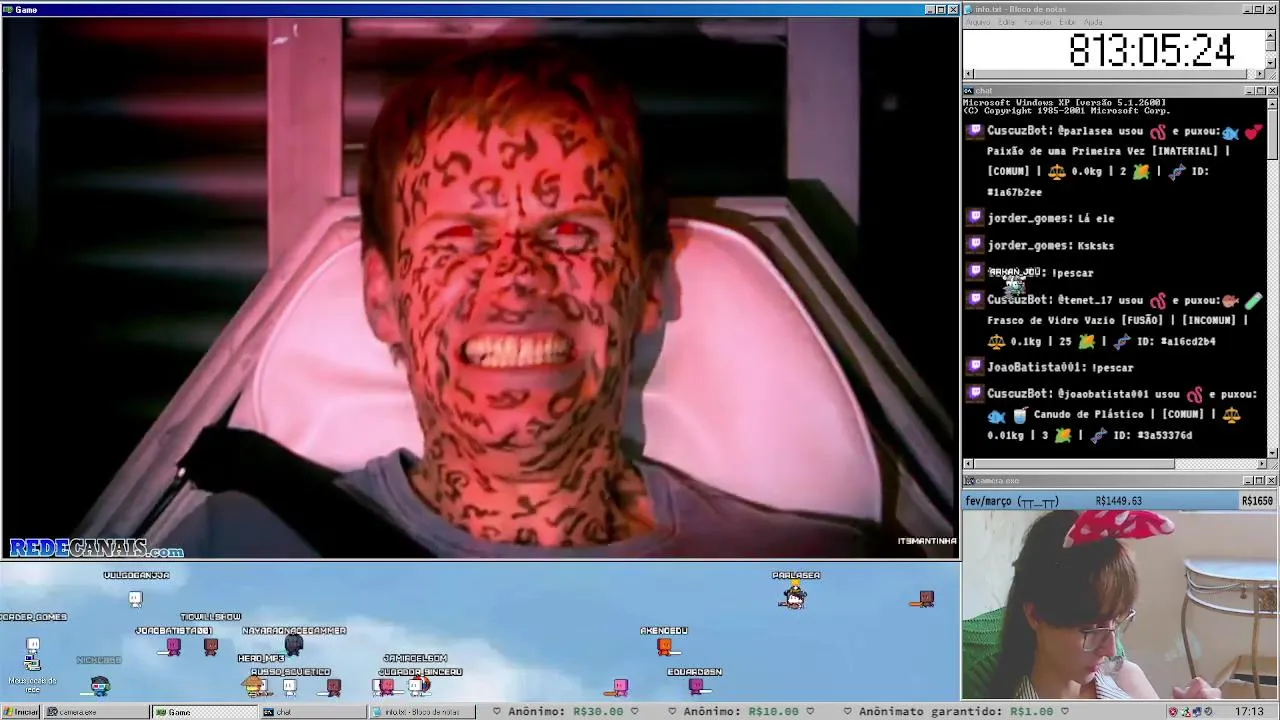Click the Anônimo: R$30.00 ticker entry

(567, 712)
